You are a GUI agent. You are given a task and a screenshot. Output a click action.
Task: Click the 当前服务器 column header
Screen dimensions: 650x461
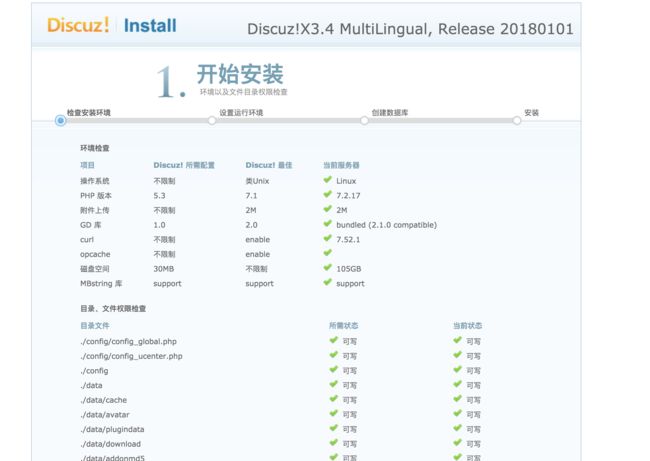341,165
